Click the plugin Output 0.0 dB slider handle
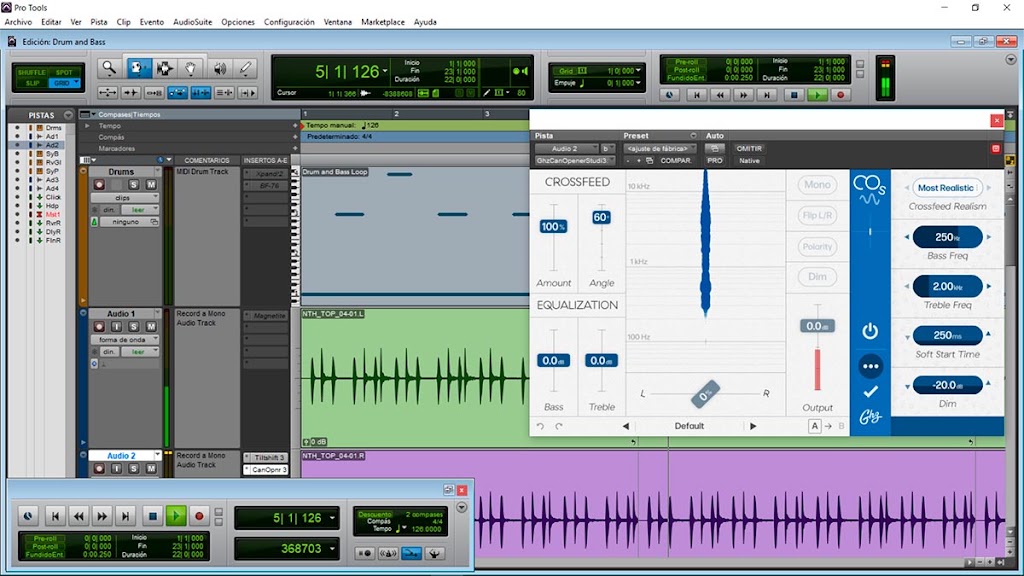 point(817,326)
